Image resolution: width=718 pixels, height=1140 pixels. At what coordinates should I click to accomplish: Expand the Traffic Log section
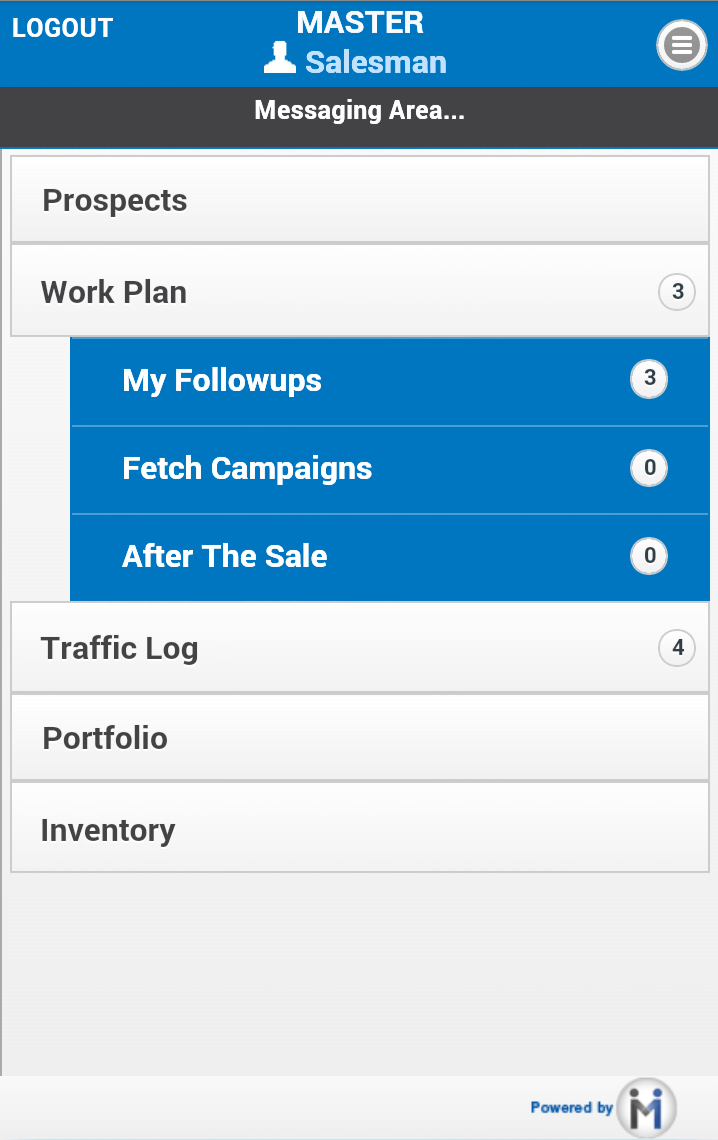point(119,648)
